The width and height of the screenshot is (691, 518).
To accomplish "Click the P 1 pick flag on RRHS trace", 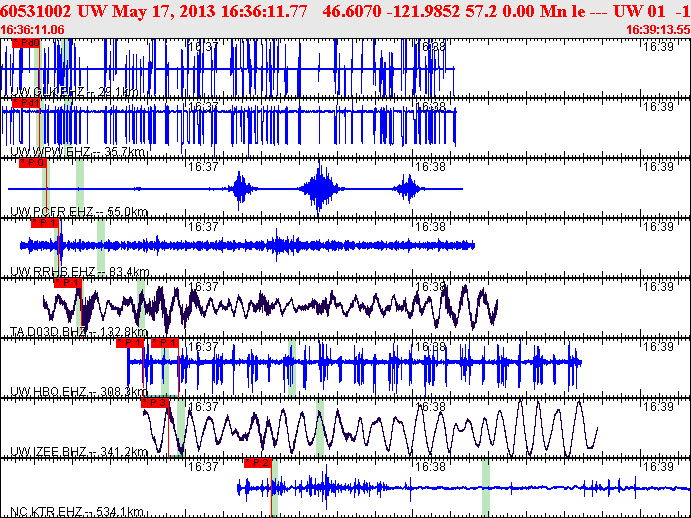I will [x=45, y=223].
